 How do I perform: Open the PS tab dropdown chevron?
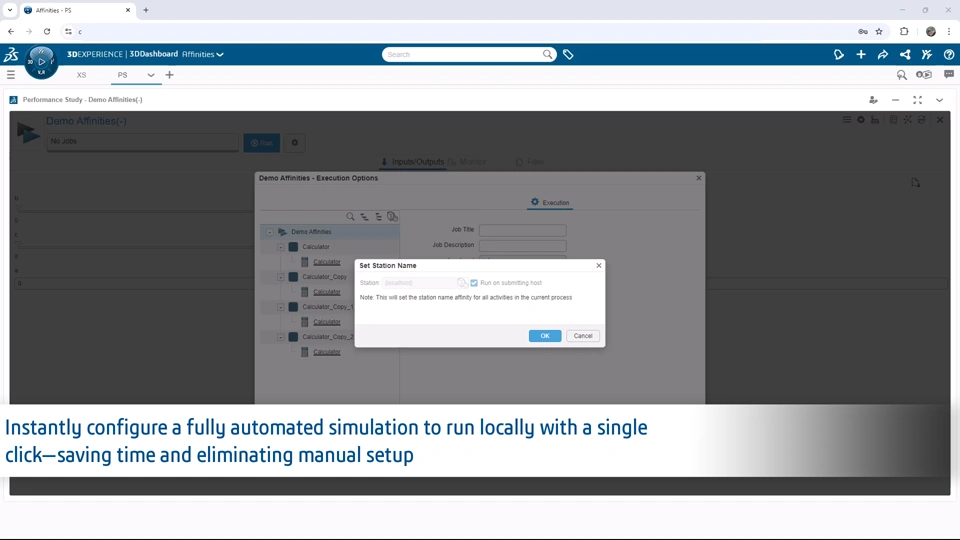coord(151,75)
